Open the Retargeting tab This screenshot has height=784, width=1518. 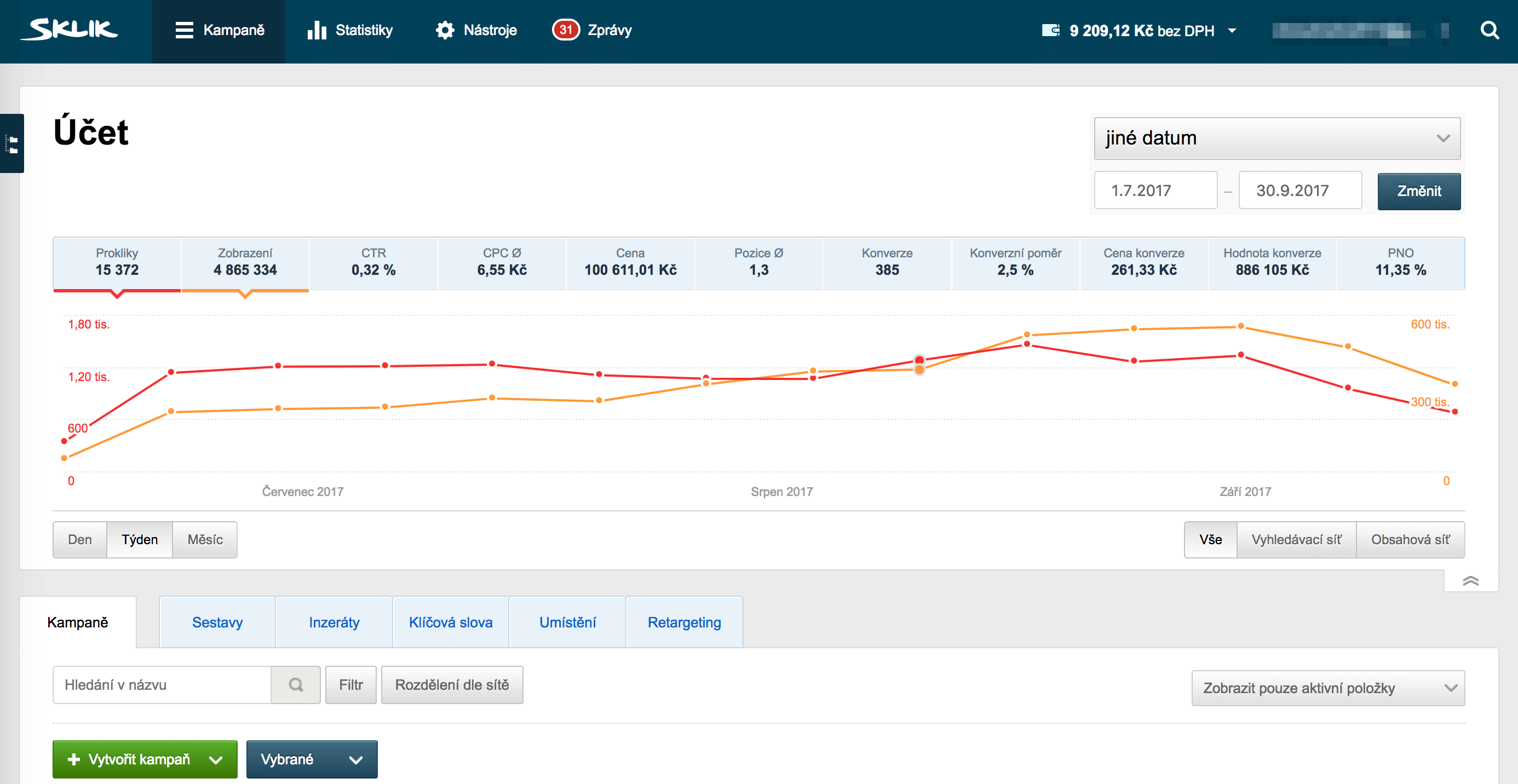[683, 622]
